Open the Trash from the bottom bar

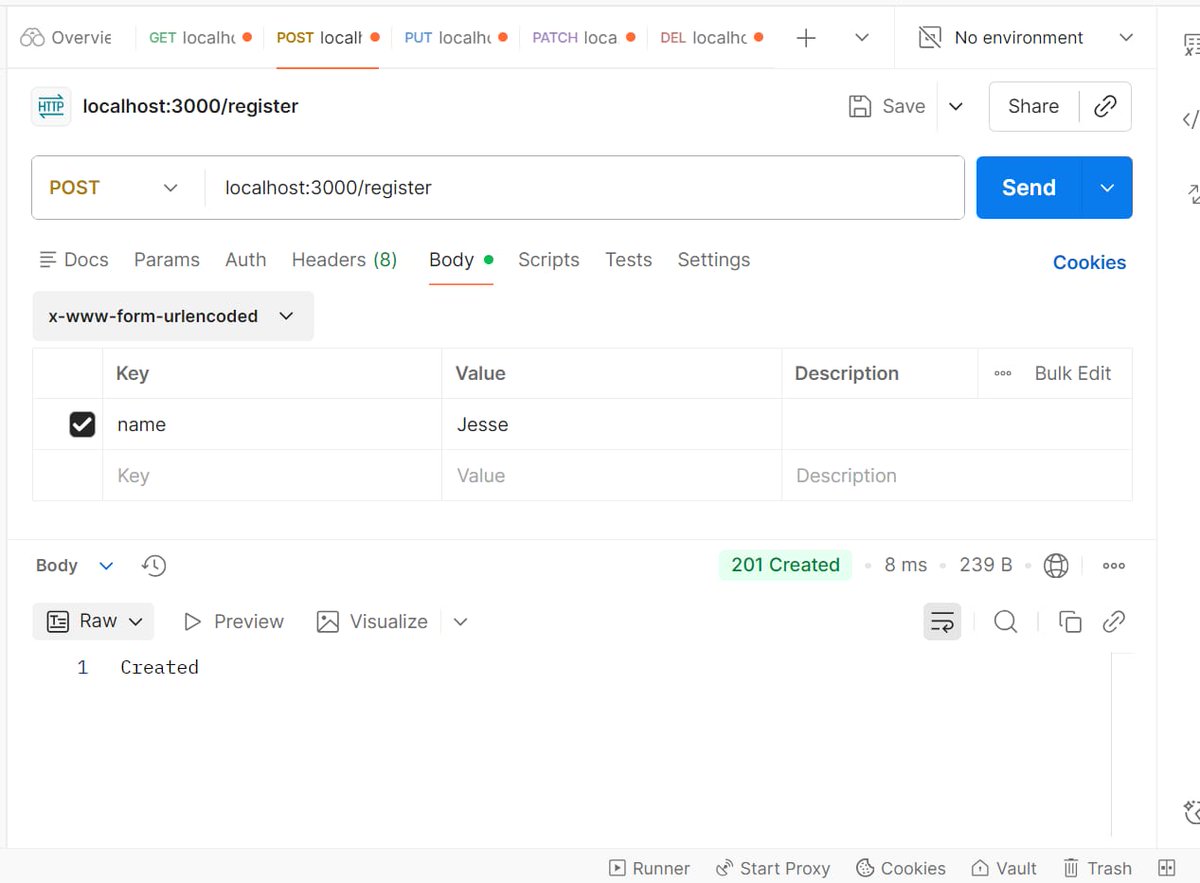point(1097,867)
